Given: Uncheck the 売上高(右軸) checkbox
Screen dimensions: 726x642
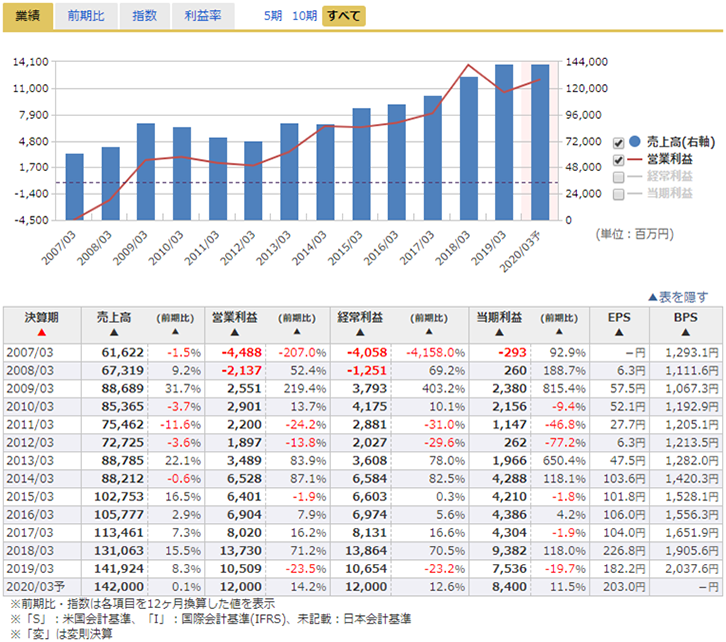Looking at the screenshot, I should pyautogui.click(x=618, y=143).
